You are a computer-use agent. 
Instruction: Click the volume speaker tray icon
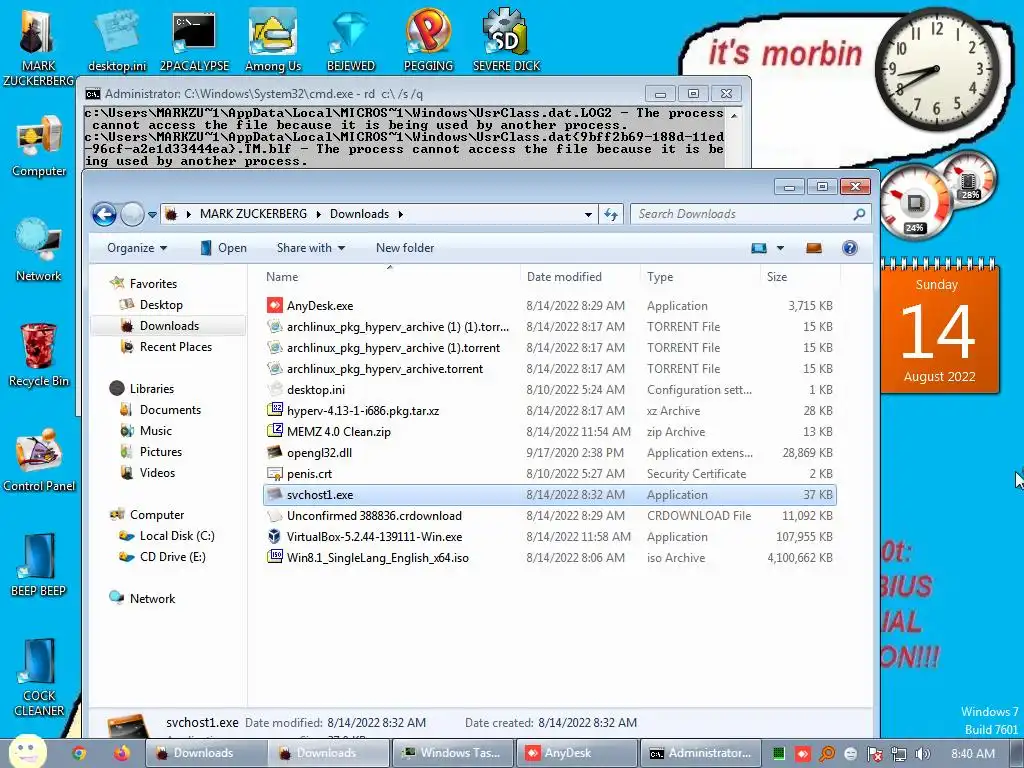(x=922, y=754)
